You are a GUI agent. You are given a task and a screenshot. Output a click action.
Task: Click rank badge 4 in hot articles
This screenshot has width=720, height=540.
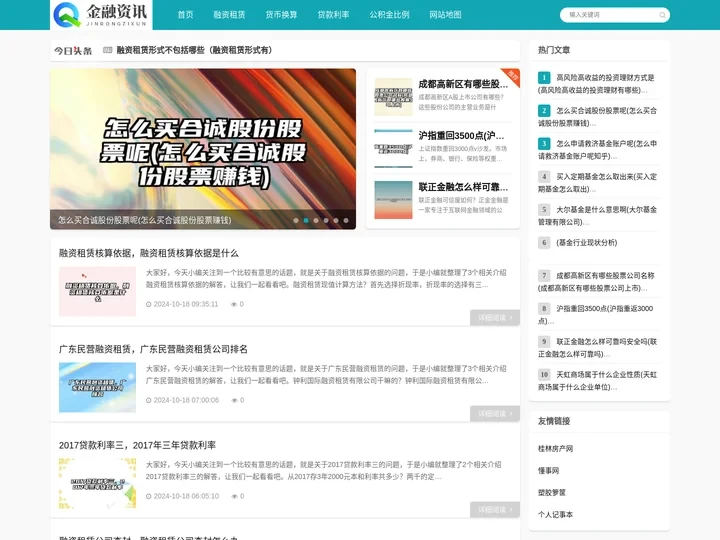point(544,177)
